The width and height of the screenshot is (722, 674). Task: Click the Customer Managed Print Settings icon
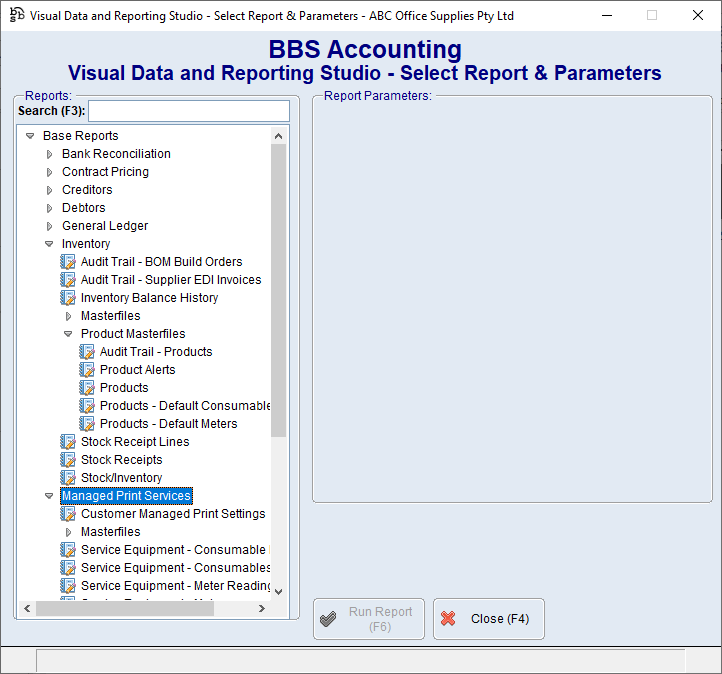click(68, 514)
